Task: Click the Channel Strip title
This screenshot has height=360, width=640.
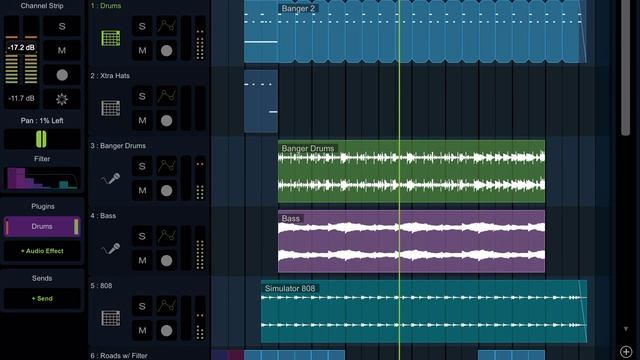Action: pyautogui.click(x=42, y=6)
